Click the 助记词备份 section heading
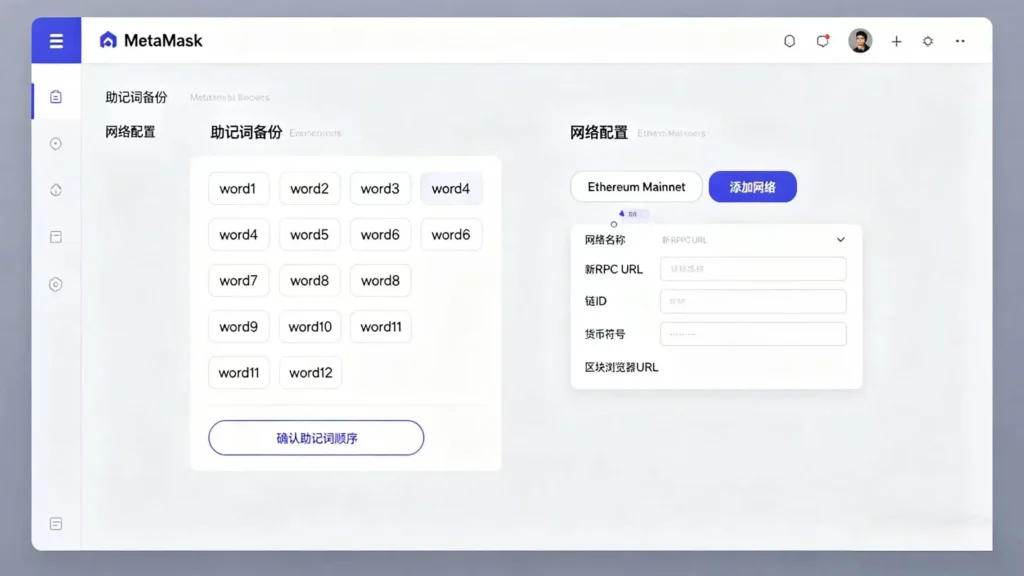Screen dimensions: 1024x576 coord(246,133)
